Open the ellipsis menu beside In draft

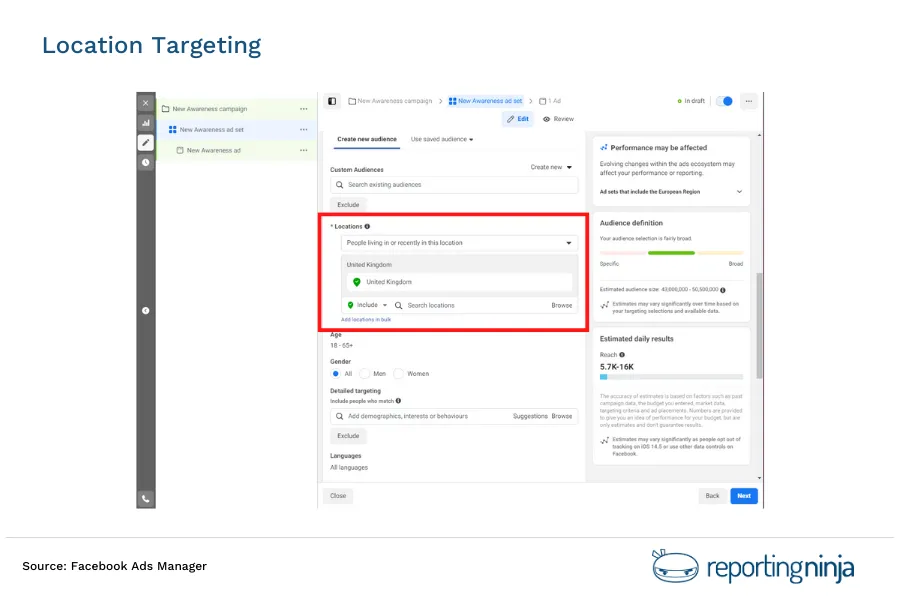(748, 100)
